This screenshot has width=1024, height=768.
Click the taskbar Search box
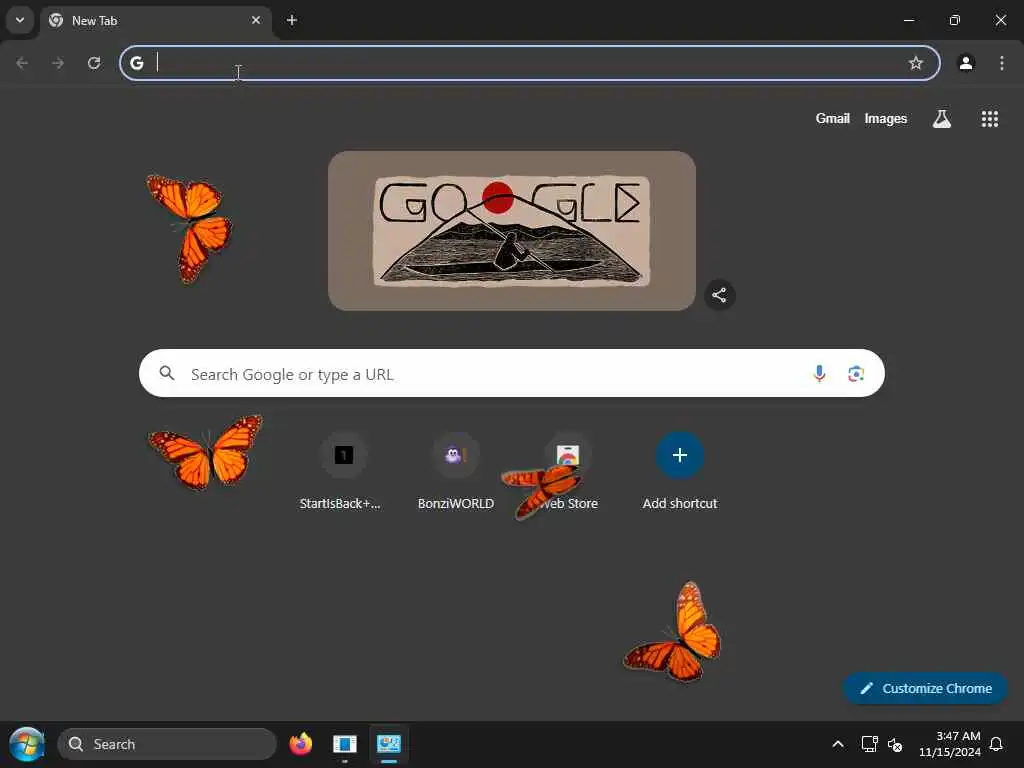167,744
